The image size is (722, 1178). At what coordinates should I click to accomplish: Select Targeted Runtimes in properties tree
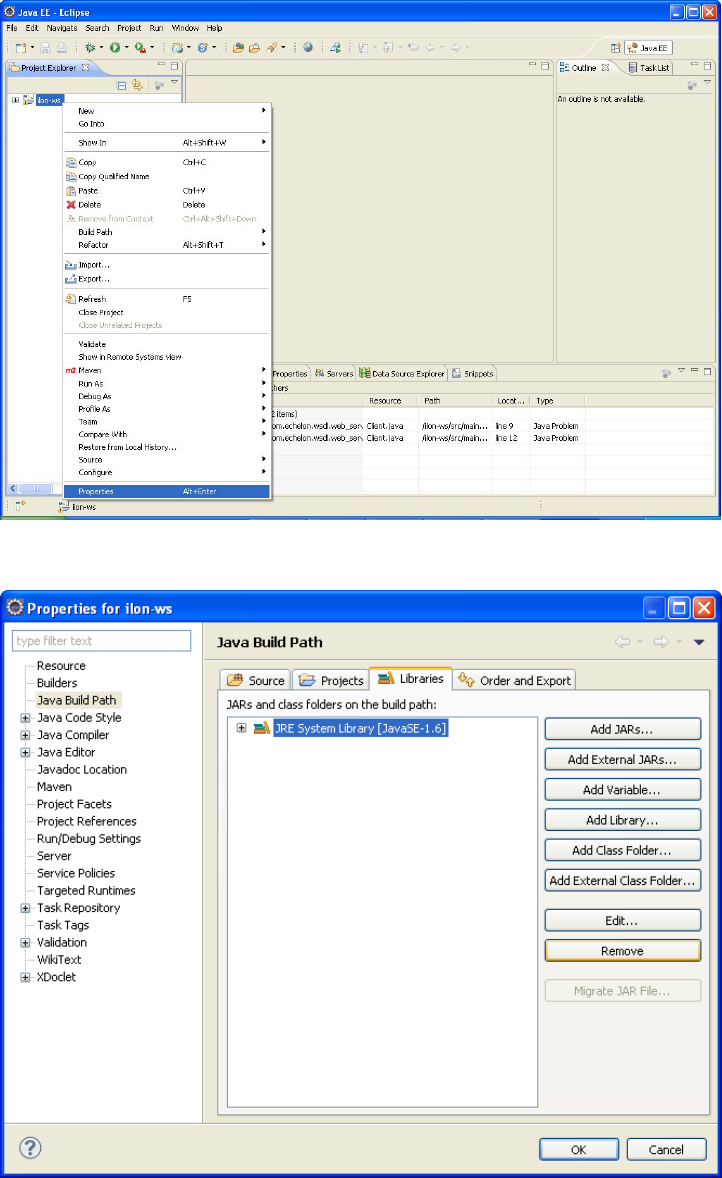(x=86, y=890)
